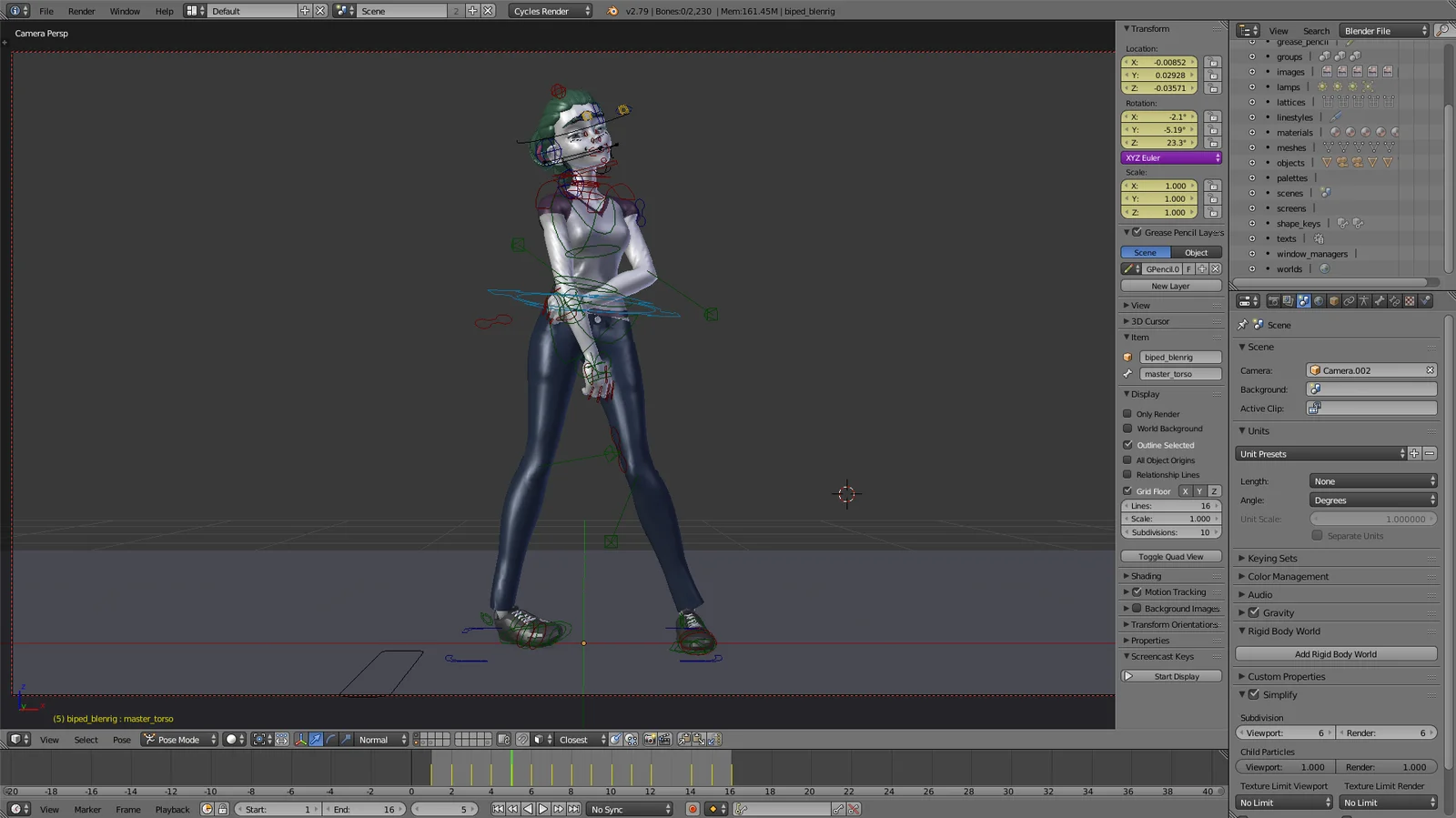The height and width of the screenshot is (818, 1456).
Task: Click the play animation button in timeline
Action: pos(543,809)
